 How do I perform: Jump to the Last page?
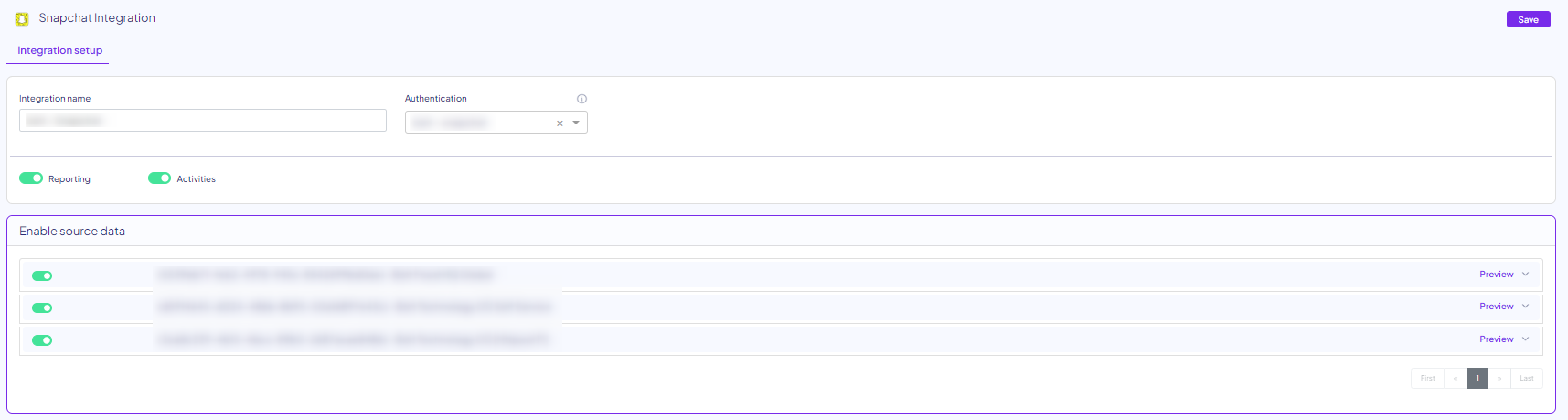[x=1527, y=379]
